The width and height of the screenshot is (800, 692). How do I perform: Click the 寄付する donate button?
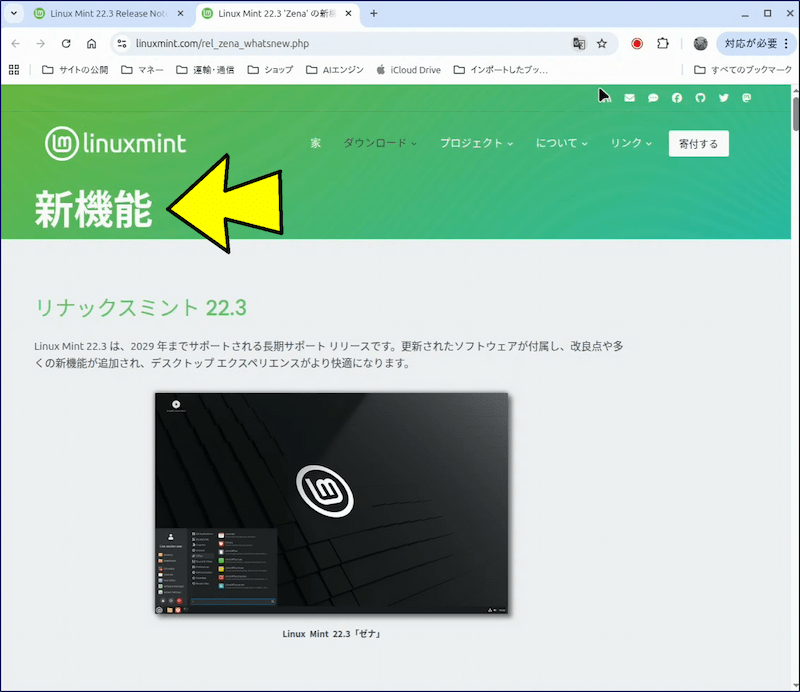tap(698, 143)
